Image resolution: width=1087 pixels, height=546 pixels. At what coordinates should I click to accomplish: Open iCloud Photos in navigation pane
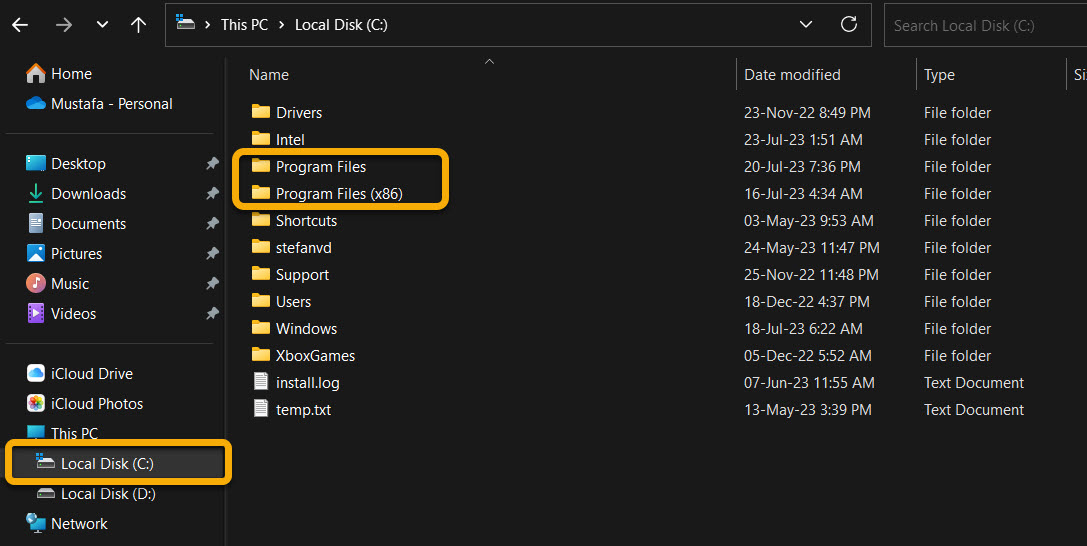85,403
